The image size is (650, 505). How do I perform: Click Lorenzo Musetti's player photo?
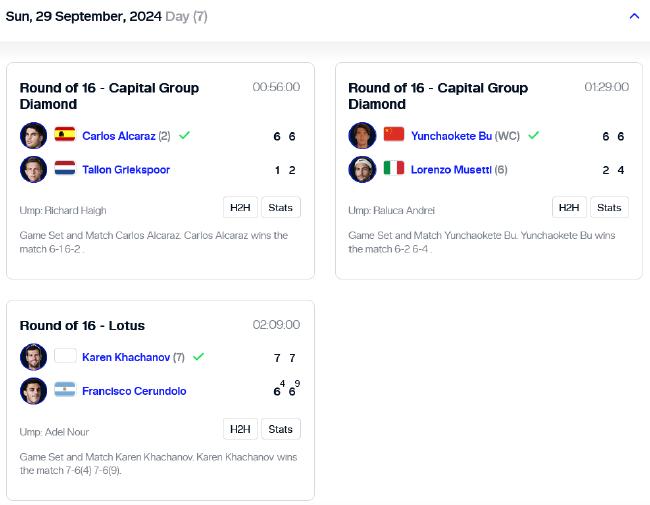pyautogui.click(x=362, y=169)
